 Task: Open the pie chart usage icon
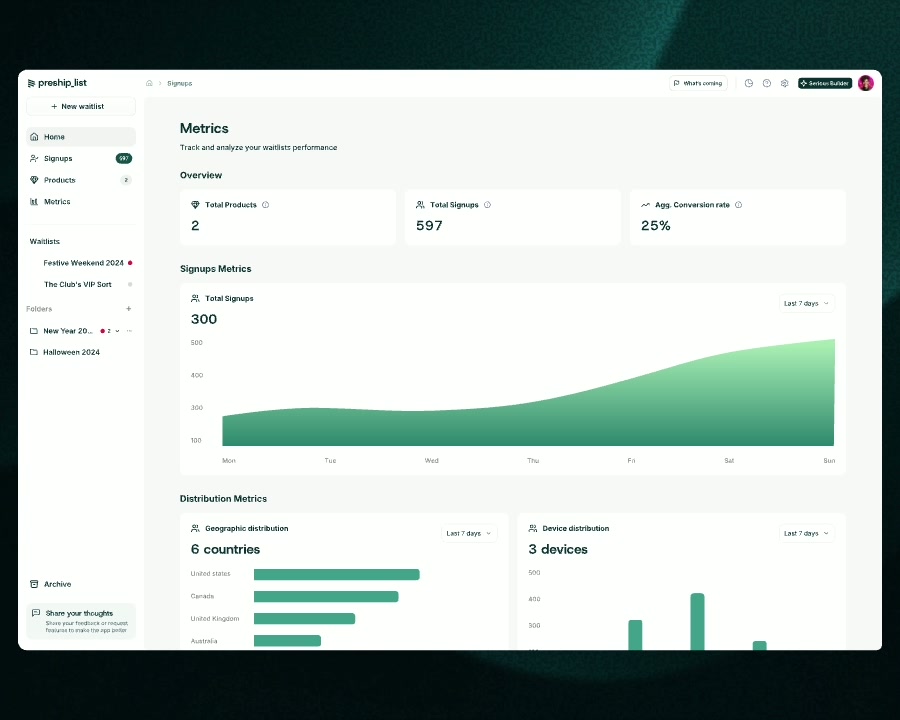point(748,83)
